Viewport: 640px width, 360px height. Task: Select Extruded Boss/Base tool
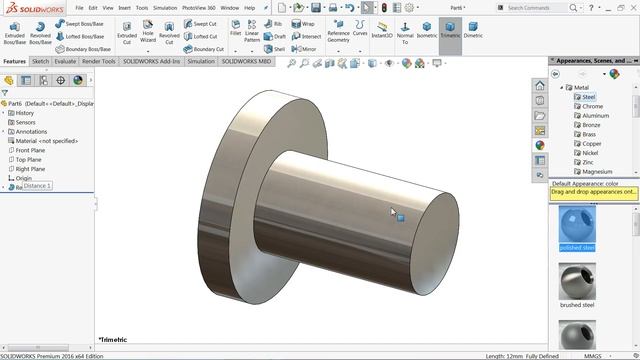[15, 33]
